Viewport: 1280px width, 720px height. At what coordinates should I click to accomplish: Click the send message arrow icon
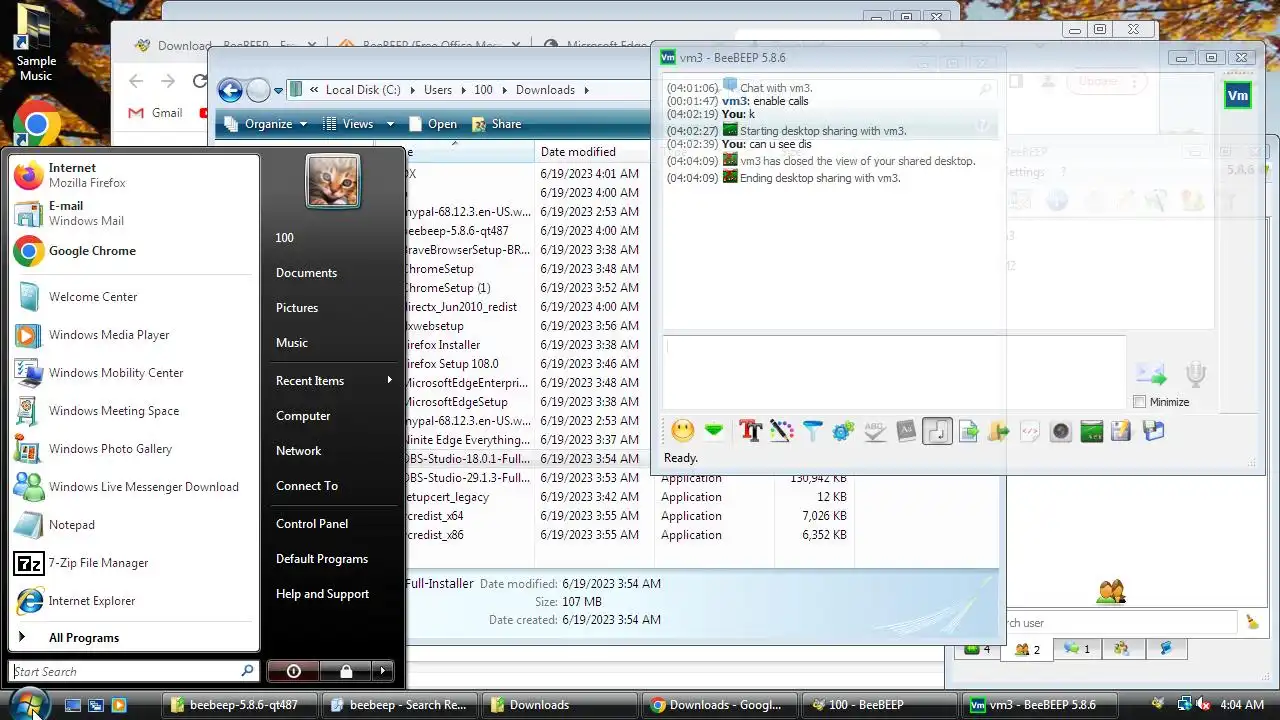point(1152,375)
